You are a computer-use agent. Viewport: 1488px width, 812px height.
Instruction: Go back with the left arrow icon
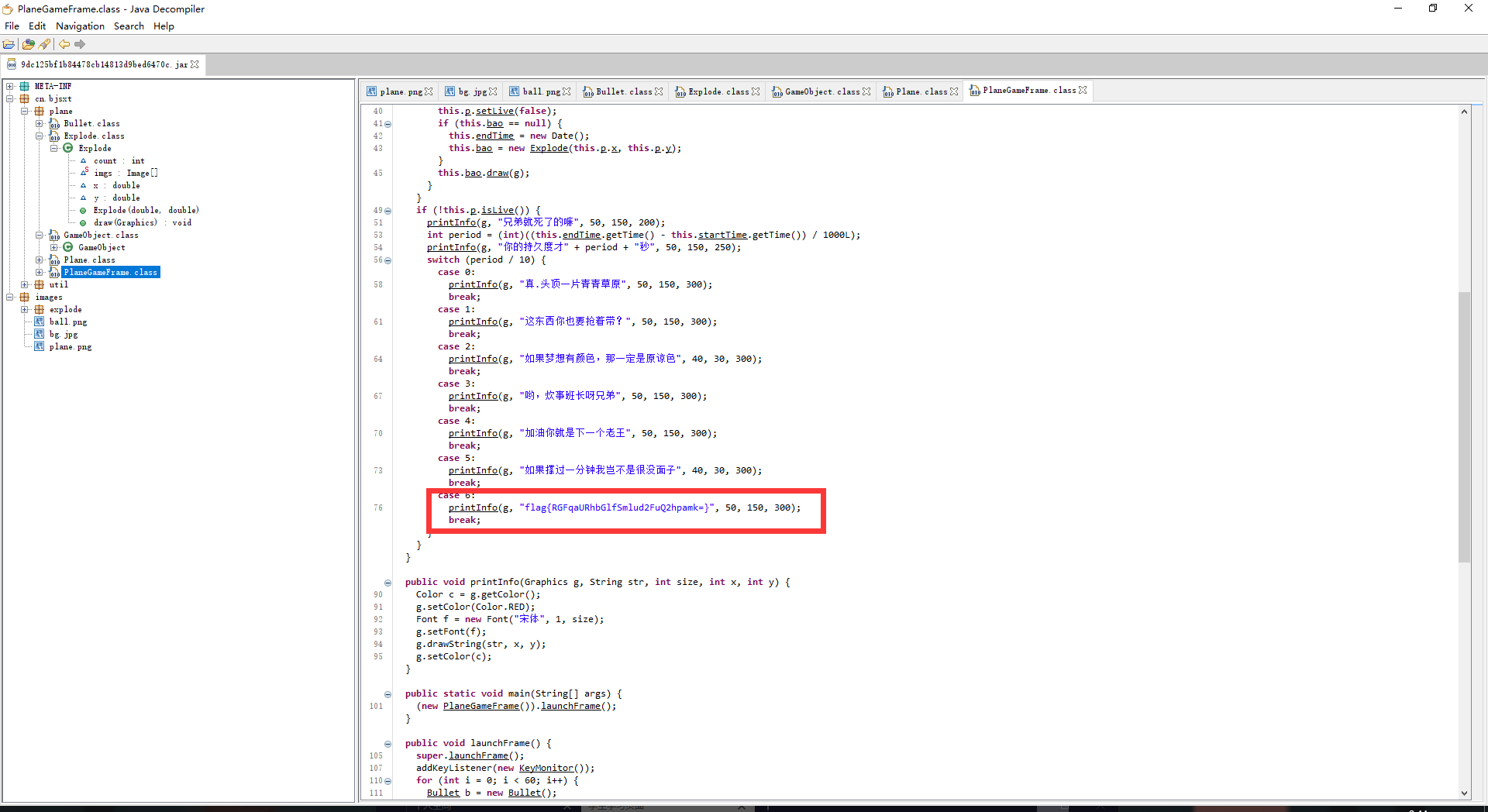click(64, 44)
